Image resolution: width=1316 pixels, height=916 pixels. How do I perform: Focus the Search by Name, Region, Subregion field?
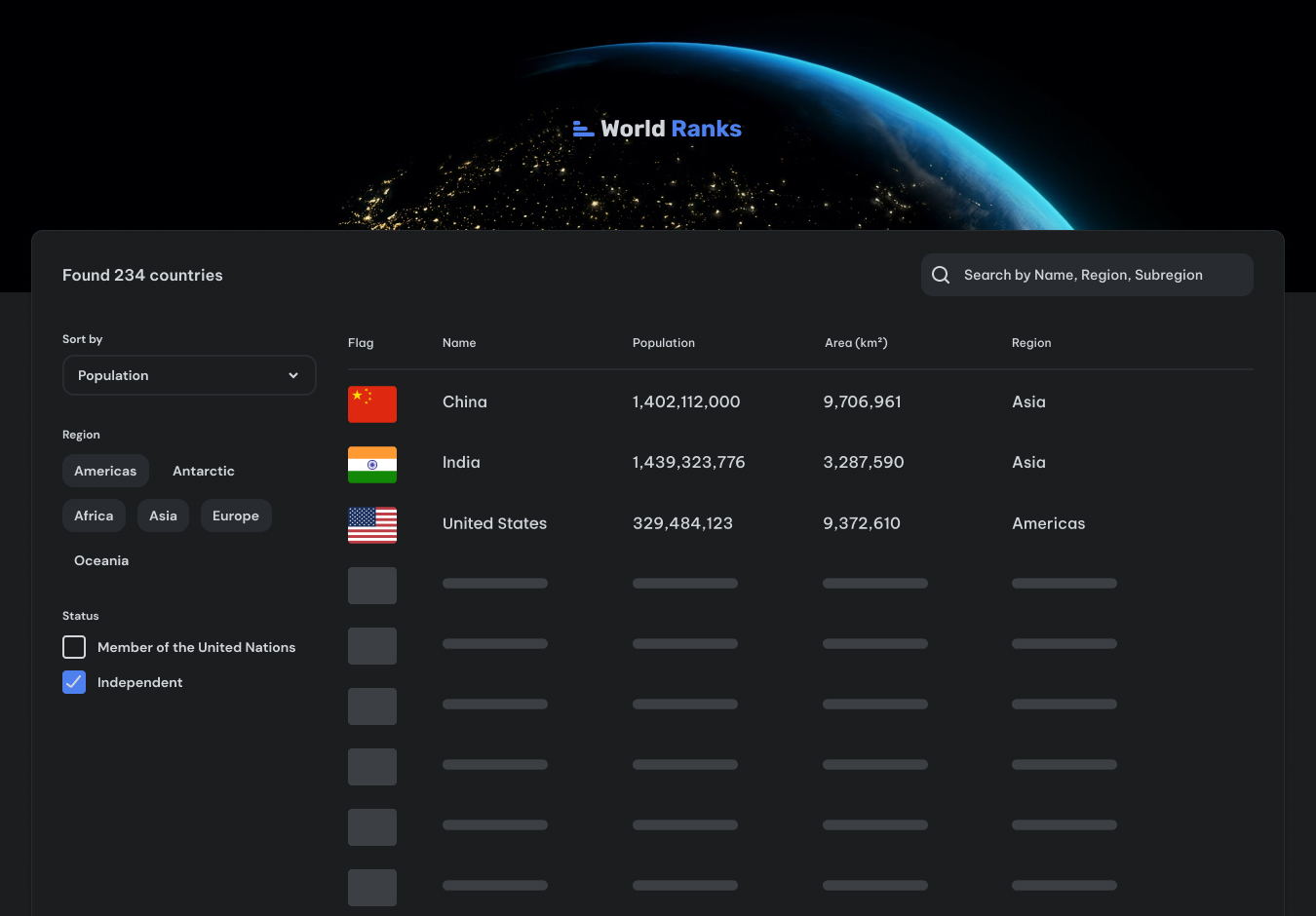(x=1087, y=275)
